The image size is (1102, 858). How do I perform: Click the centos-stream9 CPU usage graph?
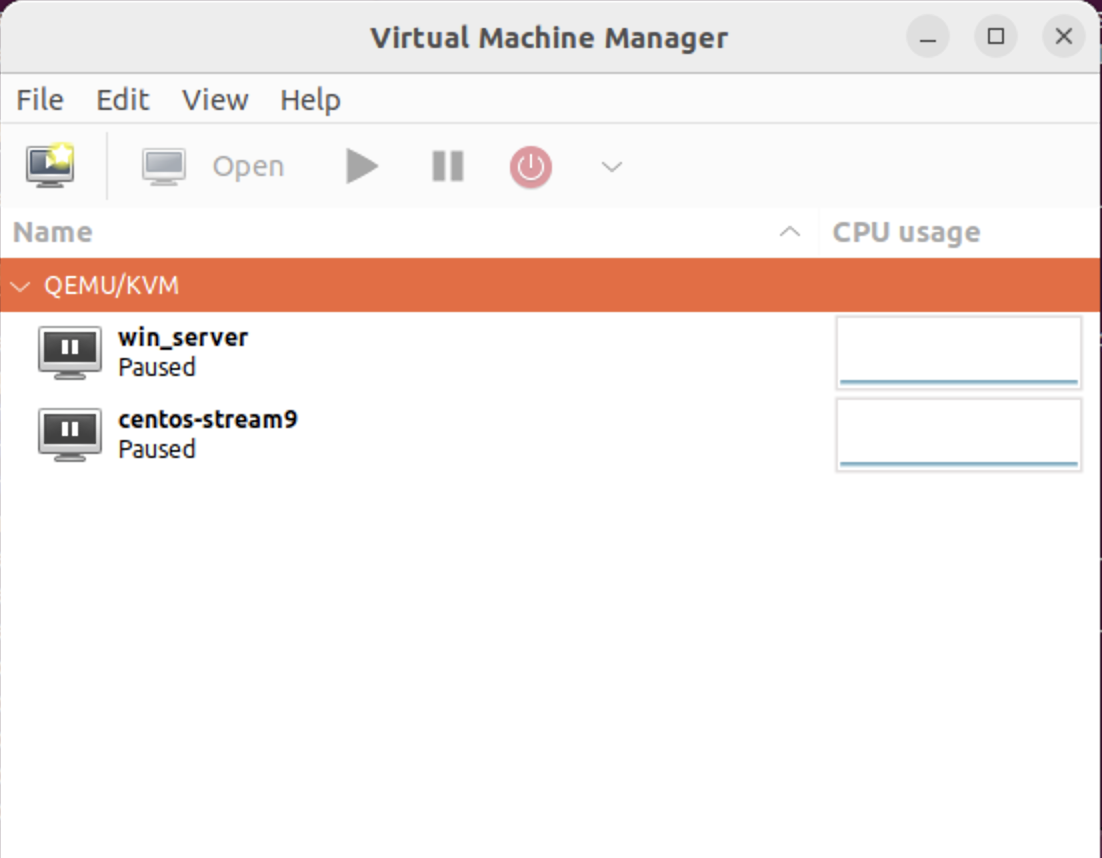[959, 435]
